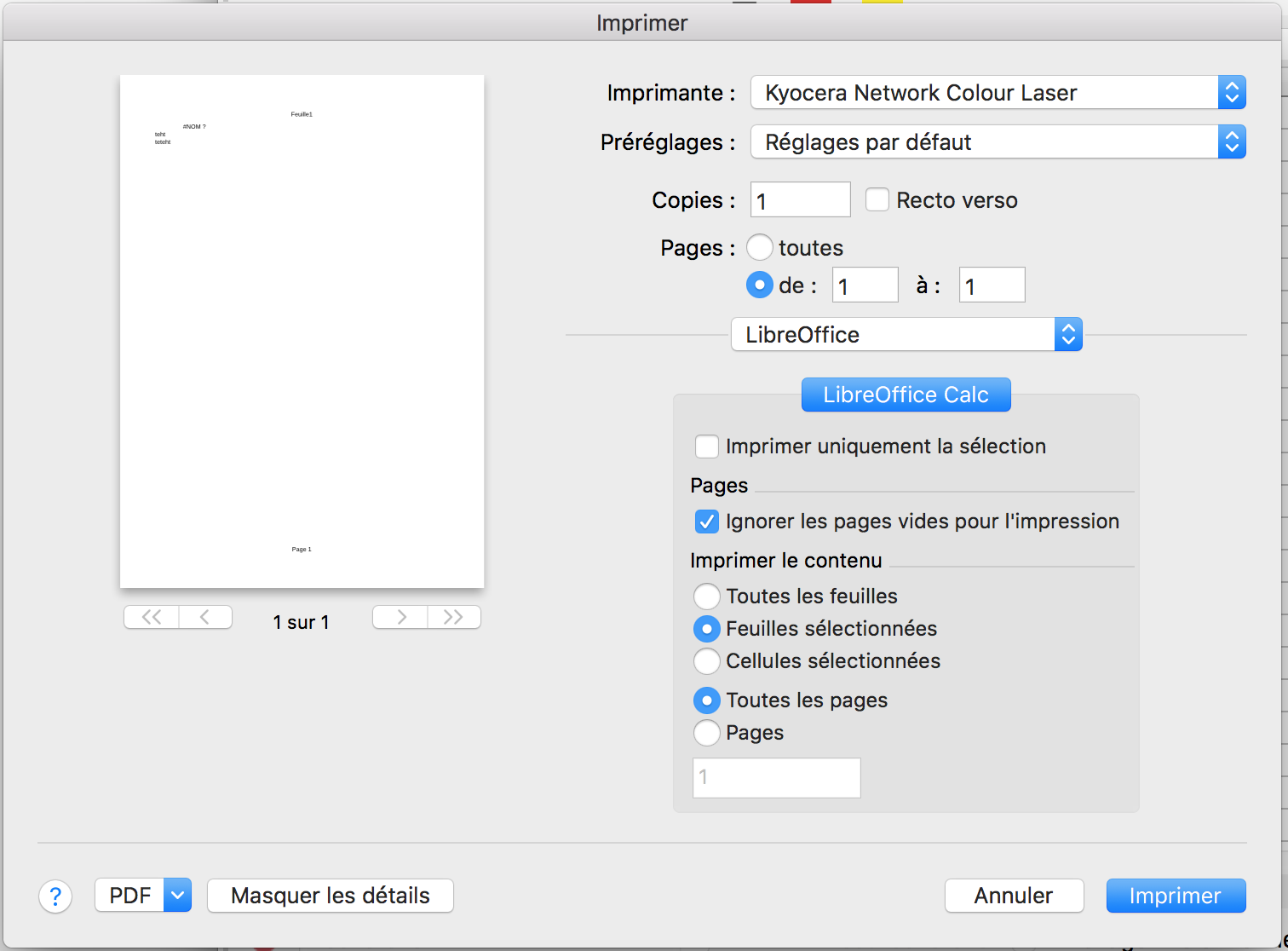Click the Imprimer print button
The image size is (1288, 951).
[1176, 896]
